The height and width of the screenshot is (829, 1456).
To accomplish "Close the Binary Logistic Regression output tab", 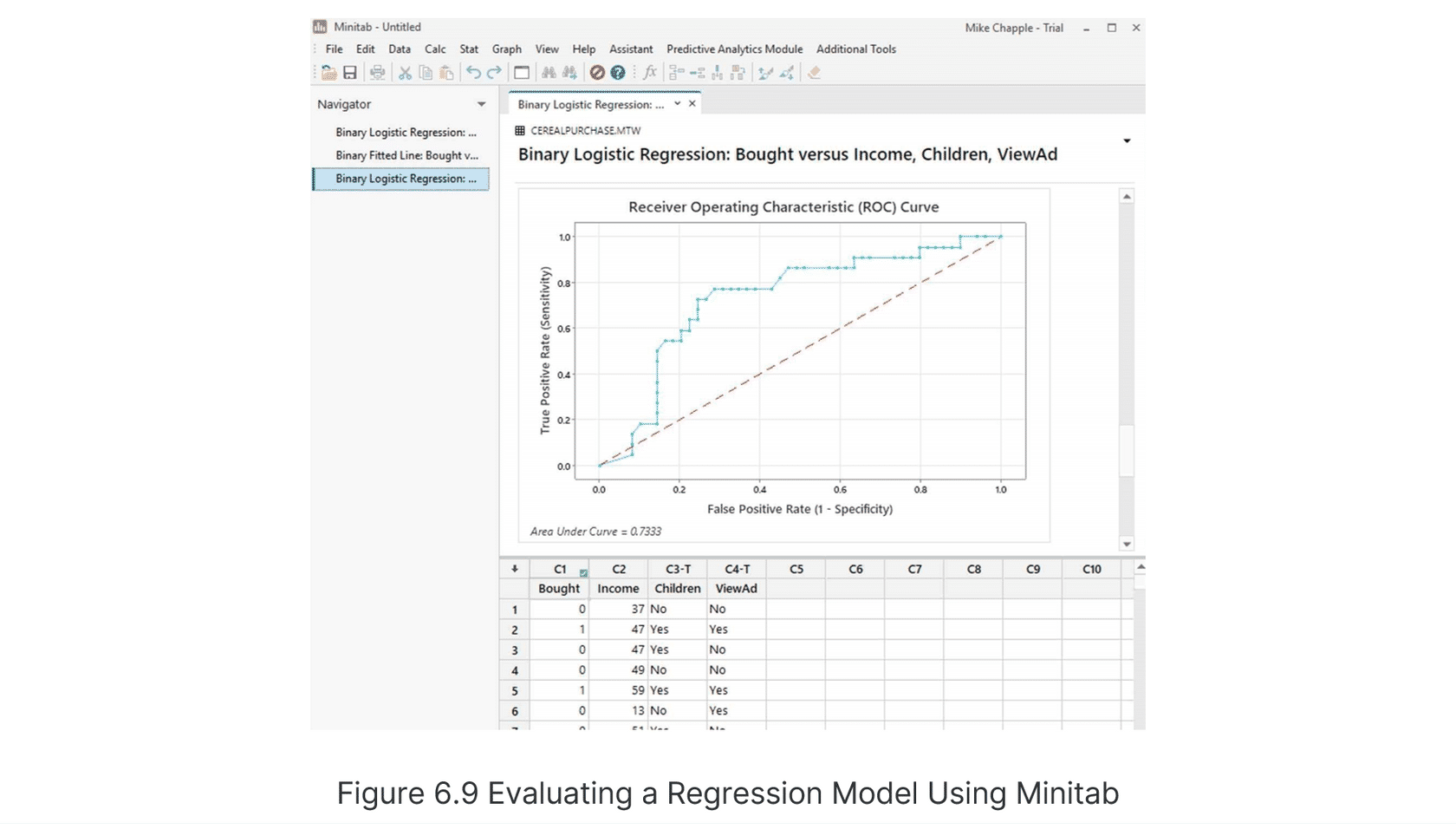I will tap(692, 104).
